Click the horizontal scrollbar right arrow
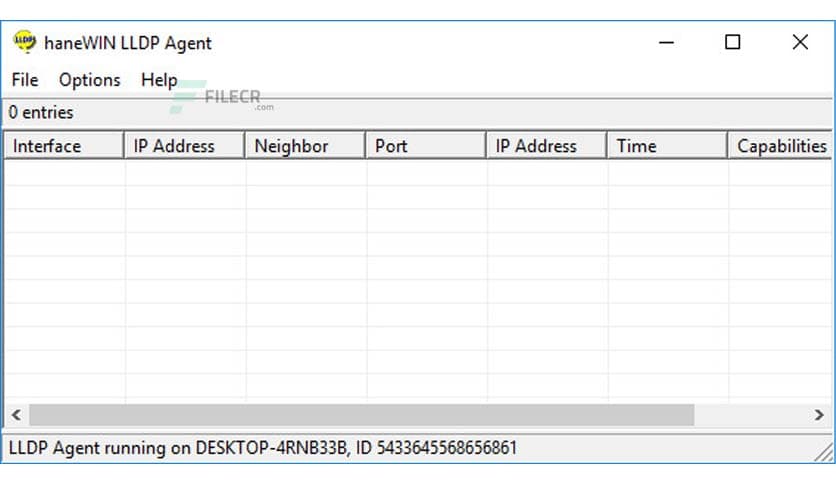The image size is (836, 484). [819, 415]
